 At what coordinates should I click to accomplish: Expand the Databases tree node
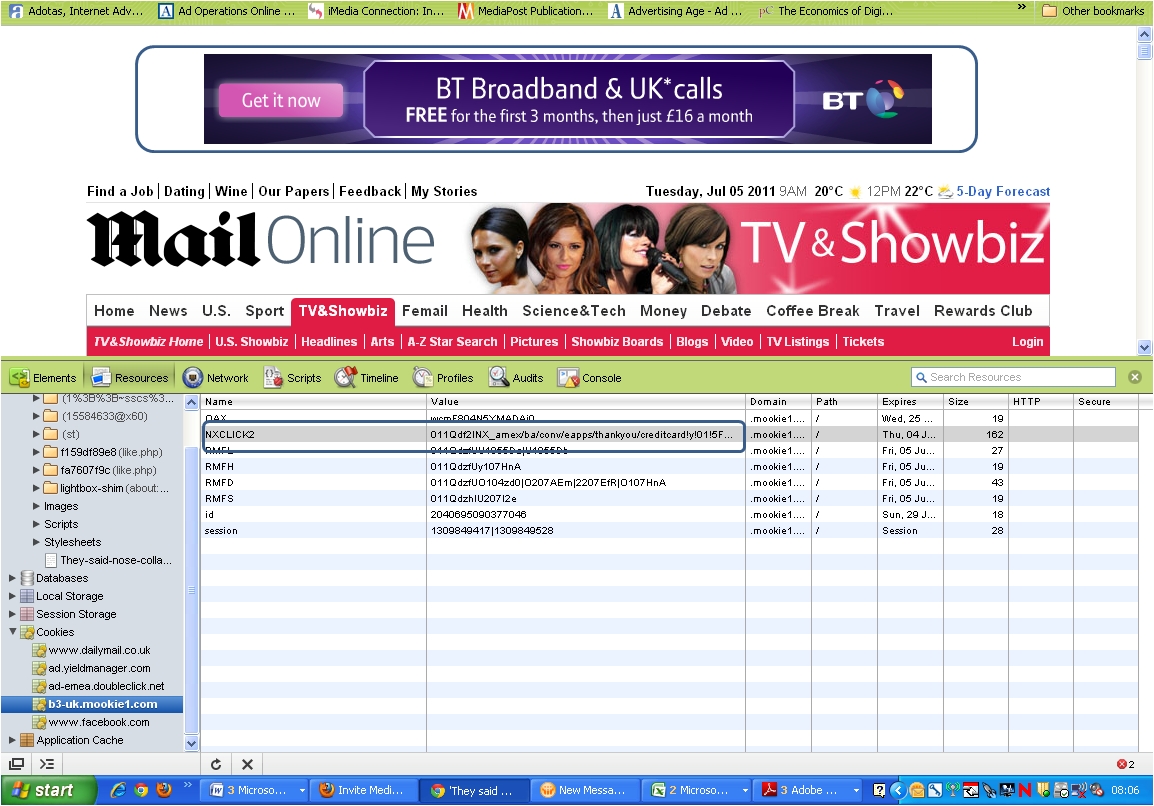(12, 578)
